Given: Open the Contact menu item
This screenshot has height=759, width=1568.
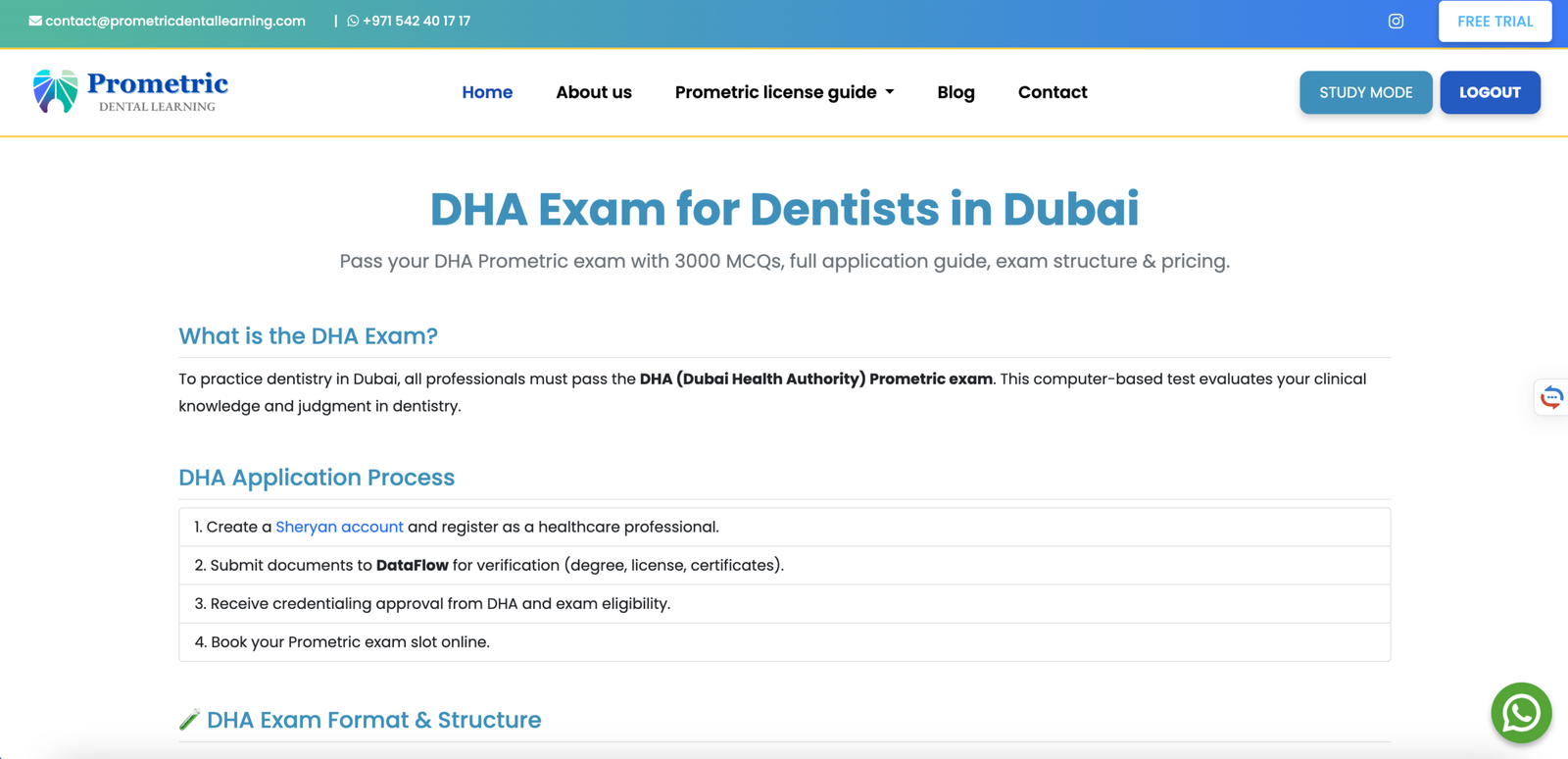Looking at the screenshot, I should click(x=1052, y=92).
